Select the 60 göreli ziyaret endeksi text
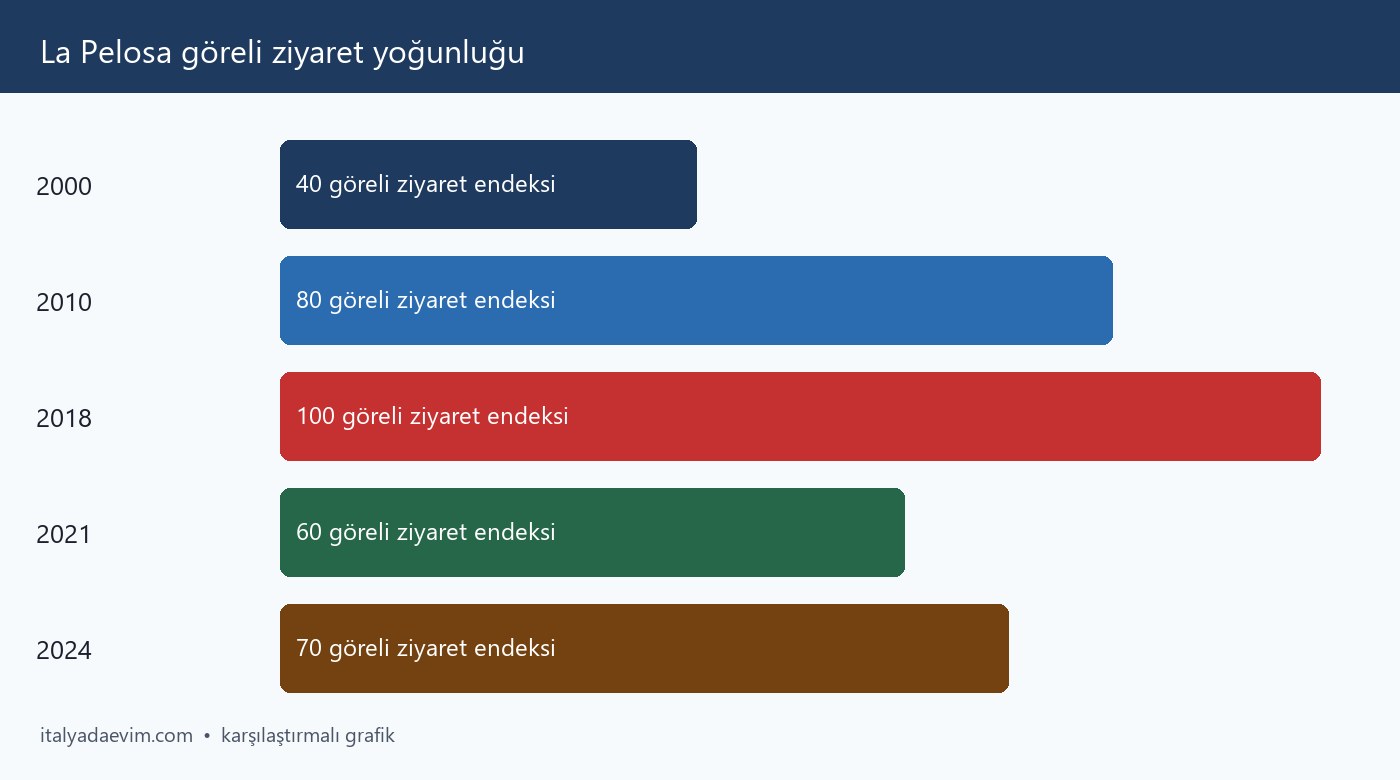 click(x=426, y=533)
